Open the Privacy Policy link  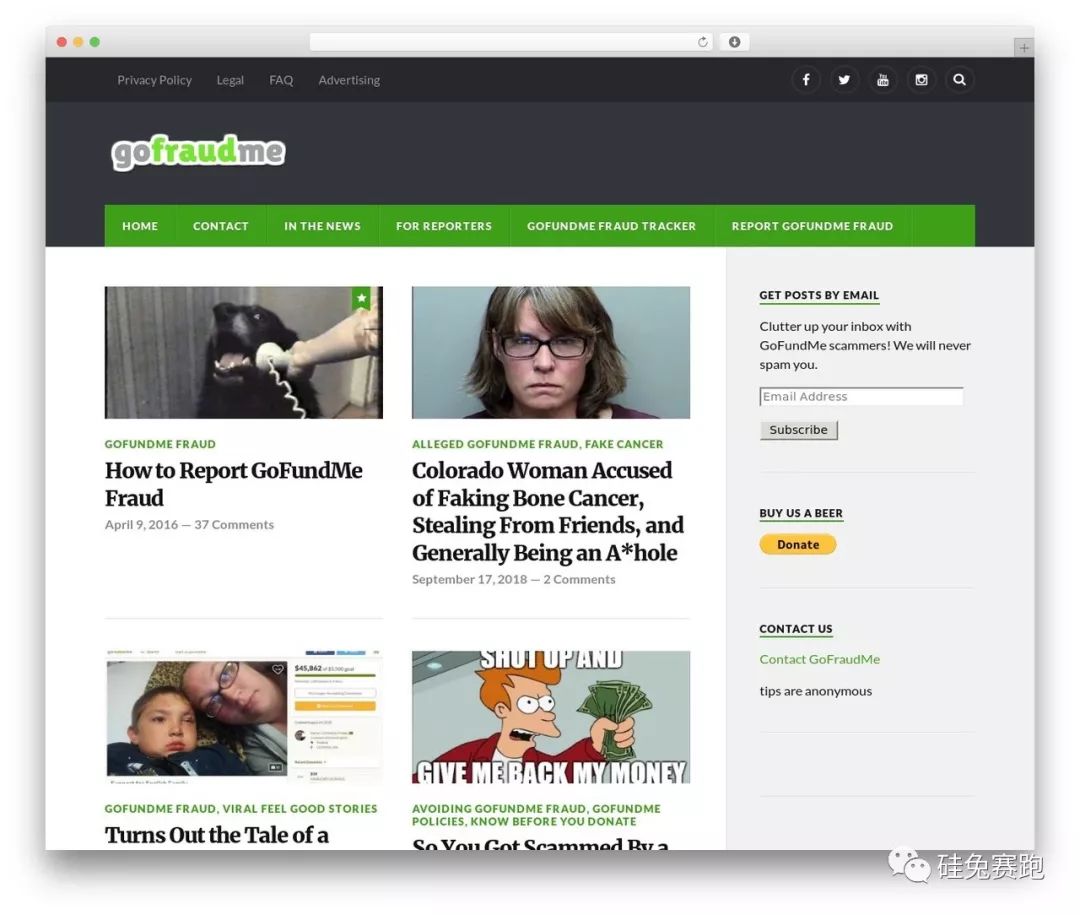tap(154, 80)
